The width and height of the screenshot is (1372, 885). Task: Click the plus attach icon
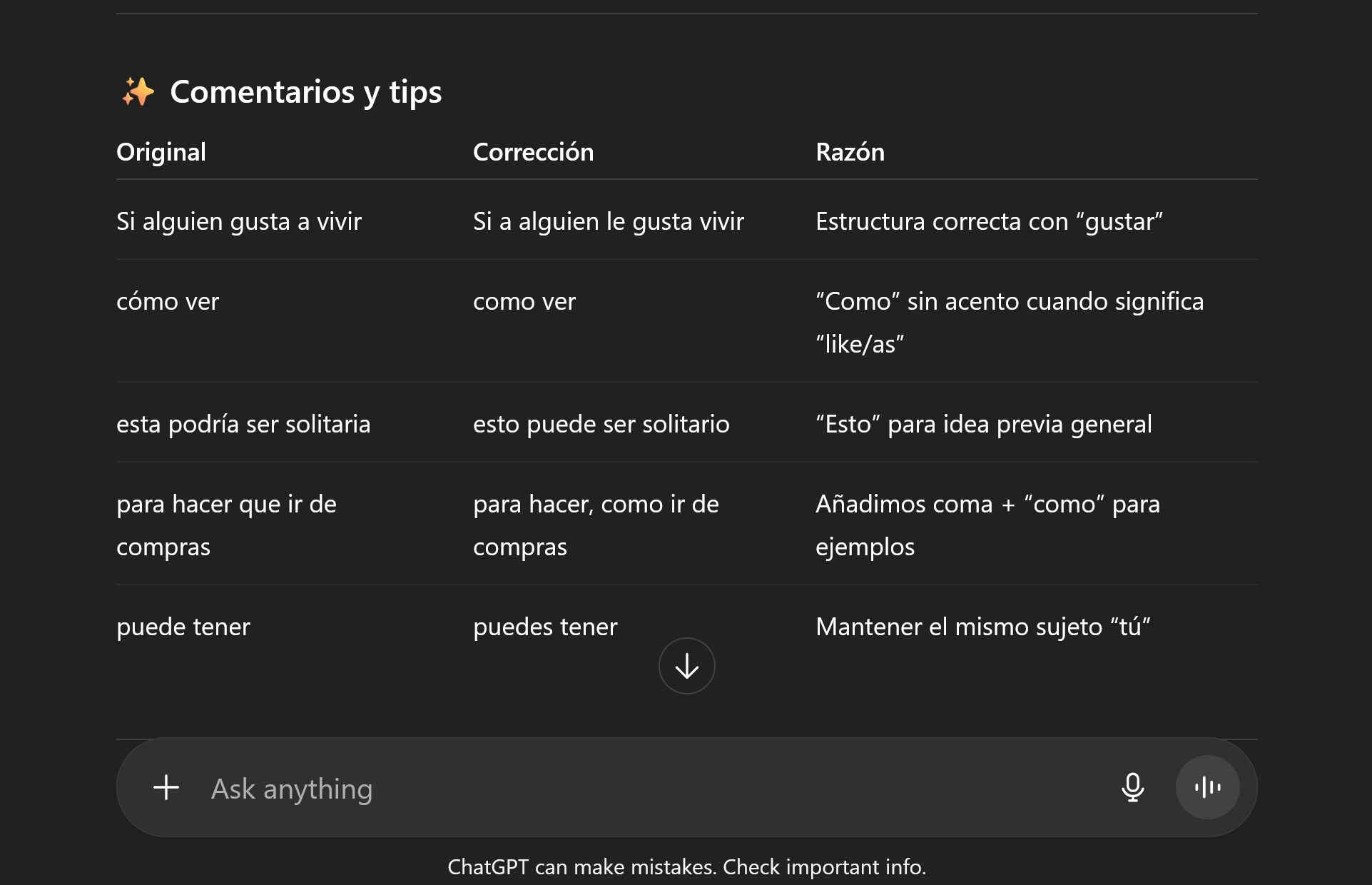pos(166,788)
